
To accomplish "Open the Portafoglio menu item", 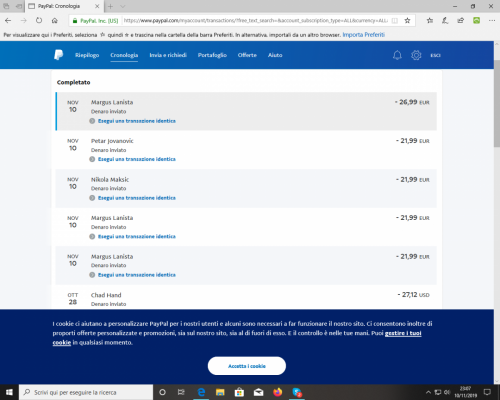I will (212, 55).
